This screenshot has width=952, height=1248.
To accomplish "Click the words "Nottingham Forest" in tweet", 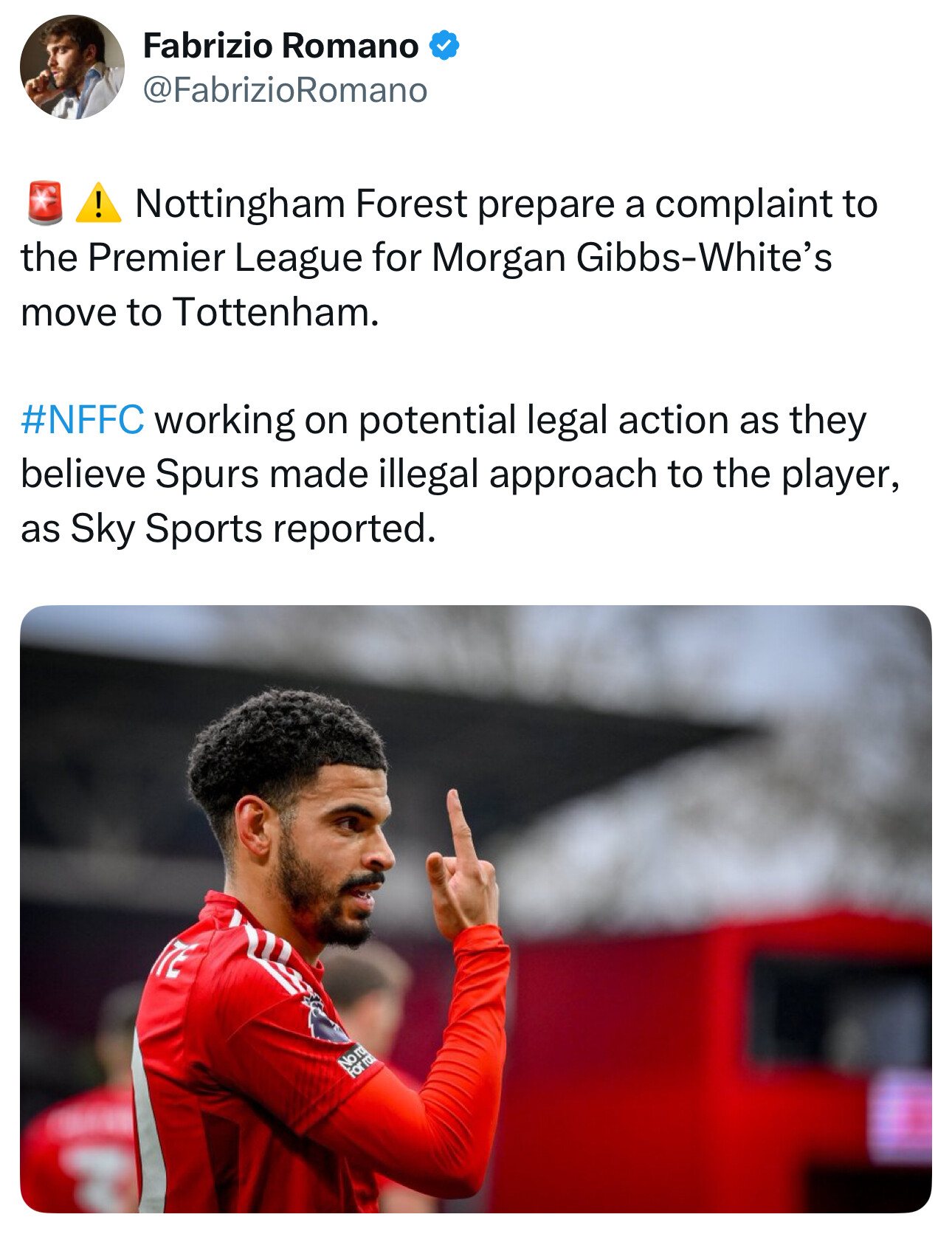I will tap(301, 204).
